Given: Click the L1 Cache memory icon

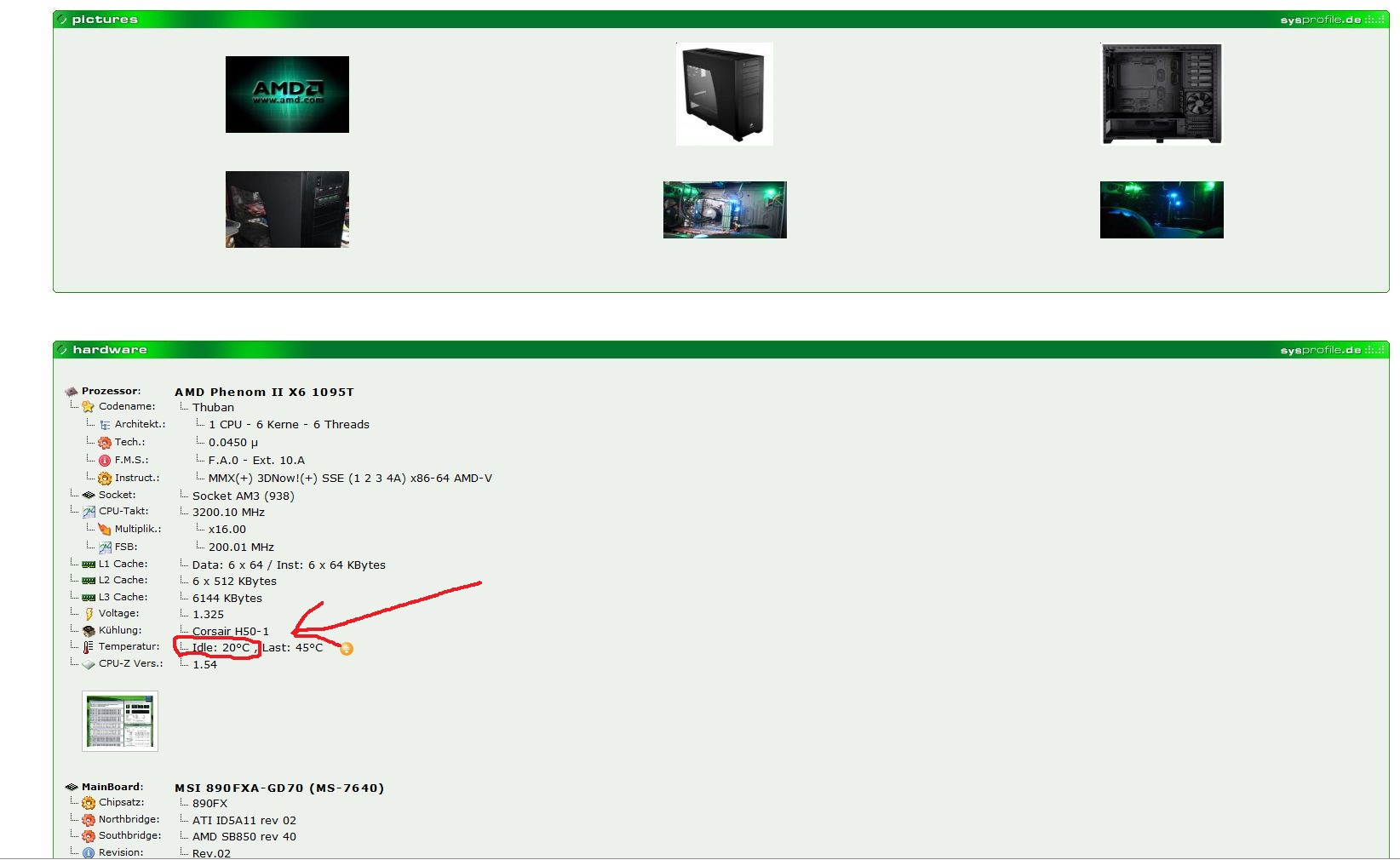Looking at the screenshot, I should 89,565.
